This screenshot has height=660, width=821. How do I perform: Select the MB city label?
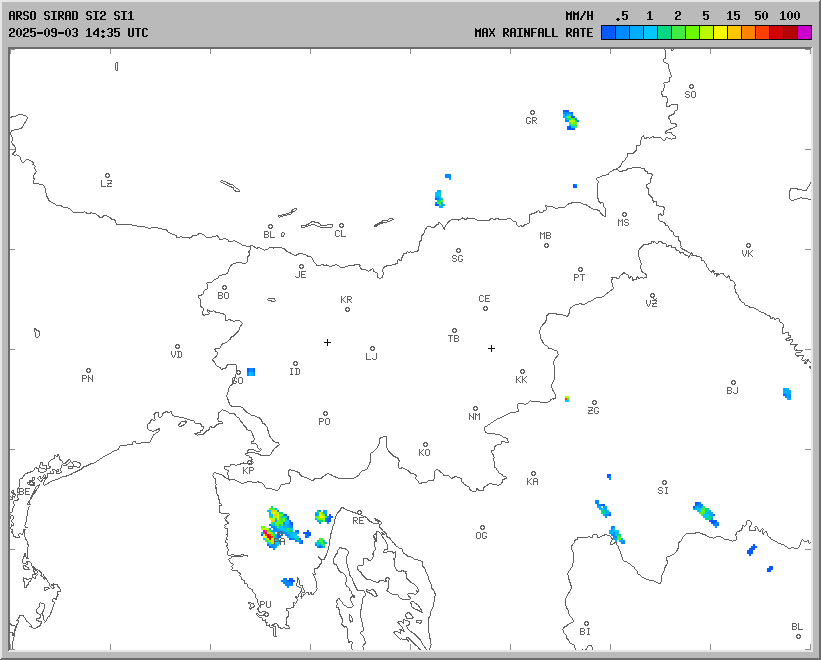coord(545,236)
